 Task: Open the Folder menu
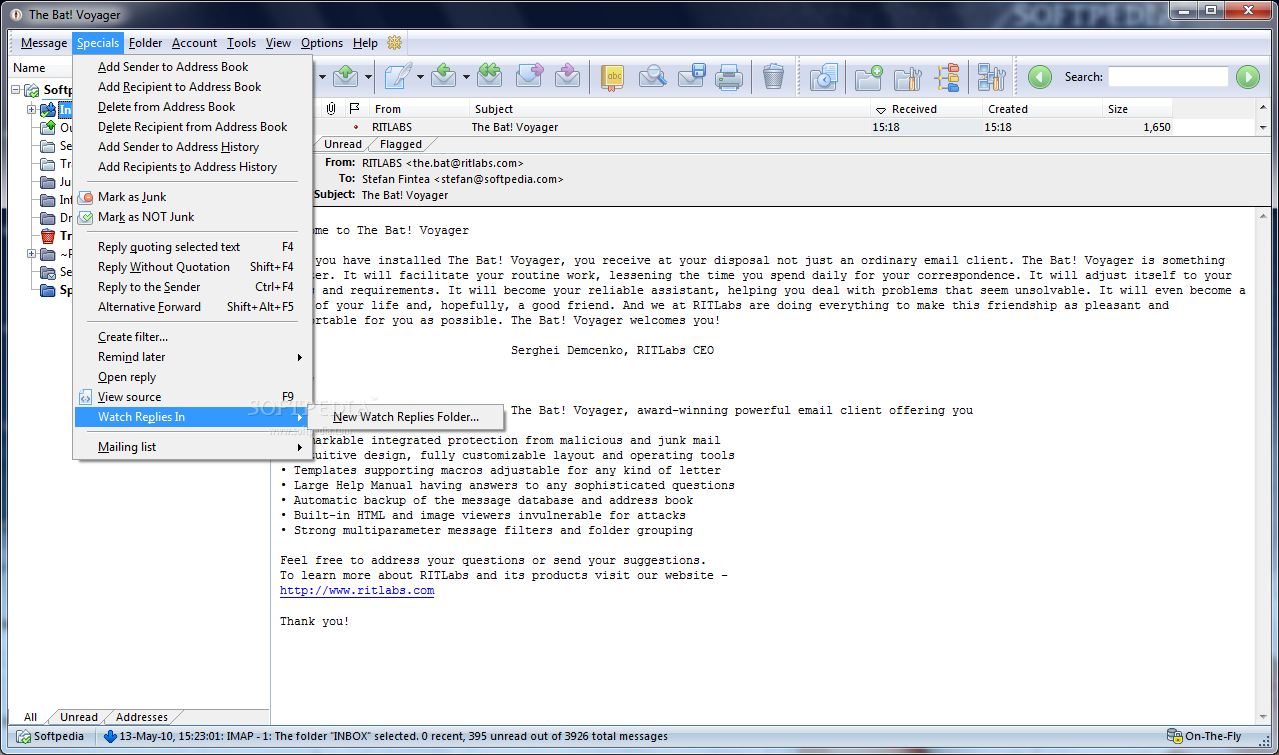146,43
